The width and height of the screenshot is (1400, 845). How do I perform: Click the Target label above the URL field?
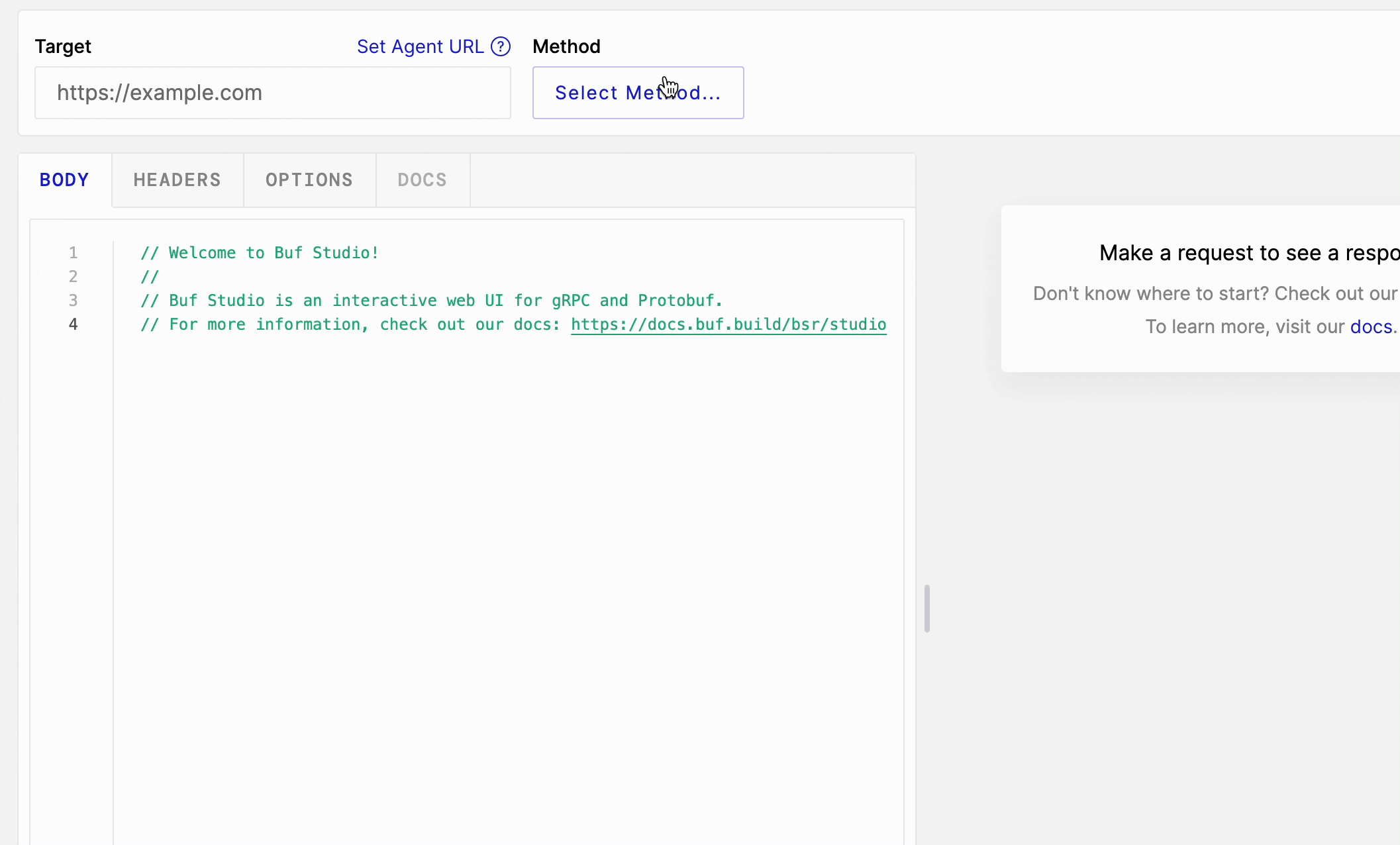click(63, 46)
